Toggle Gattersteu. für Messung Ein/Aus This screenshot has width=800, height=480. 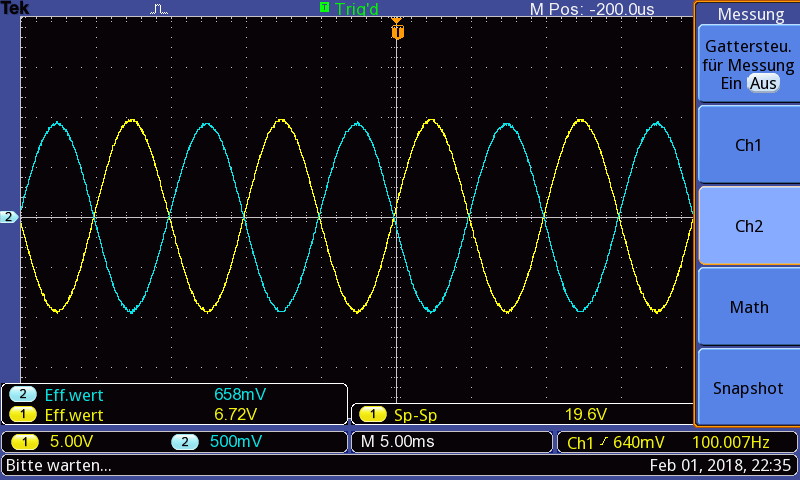[748, 64]
